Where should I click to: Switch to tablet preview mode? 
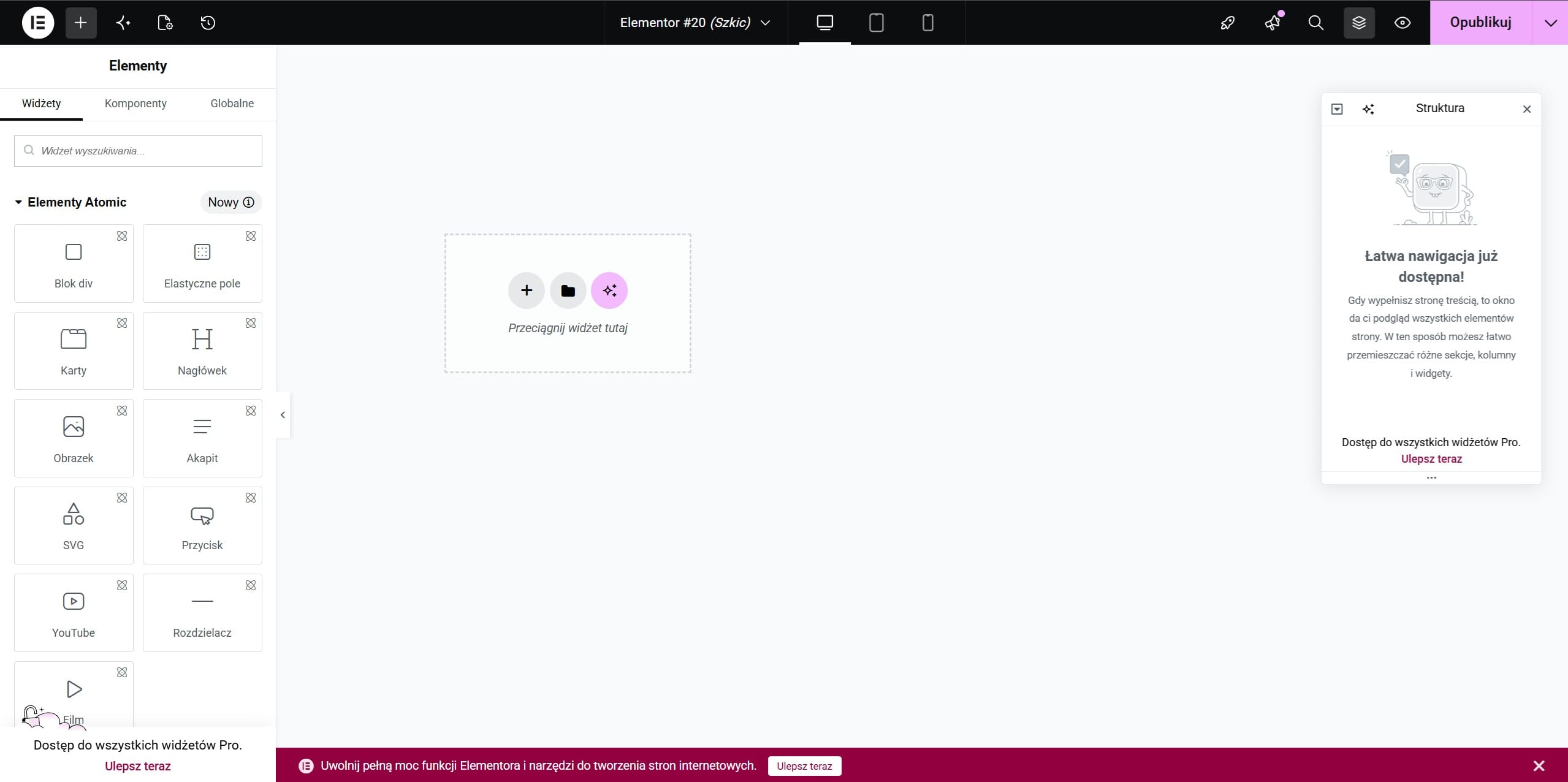(876, 23)
